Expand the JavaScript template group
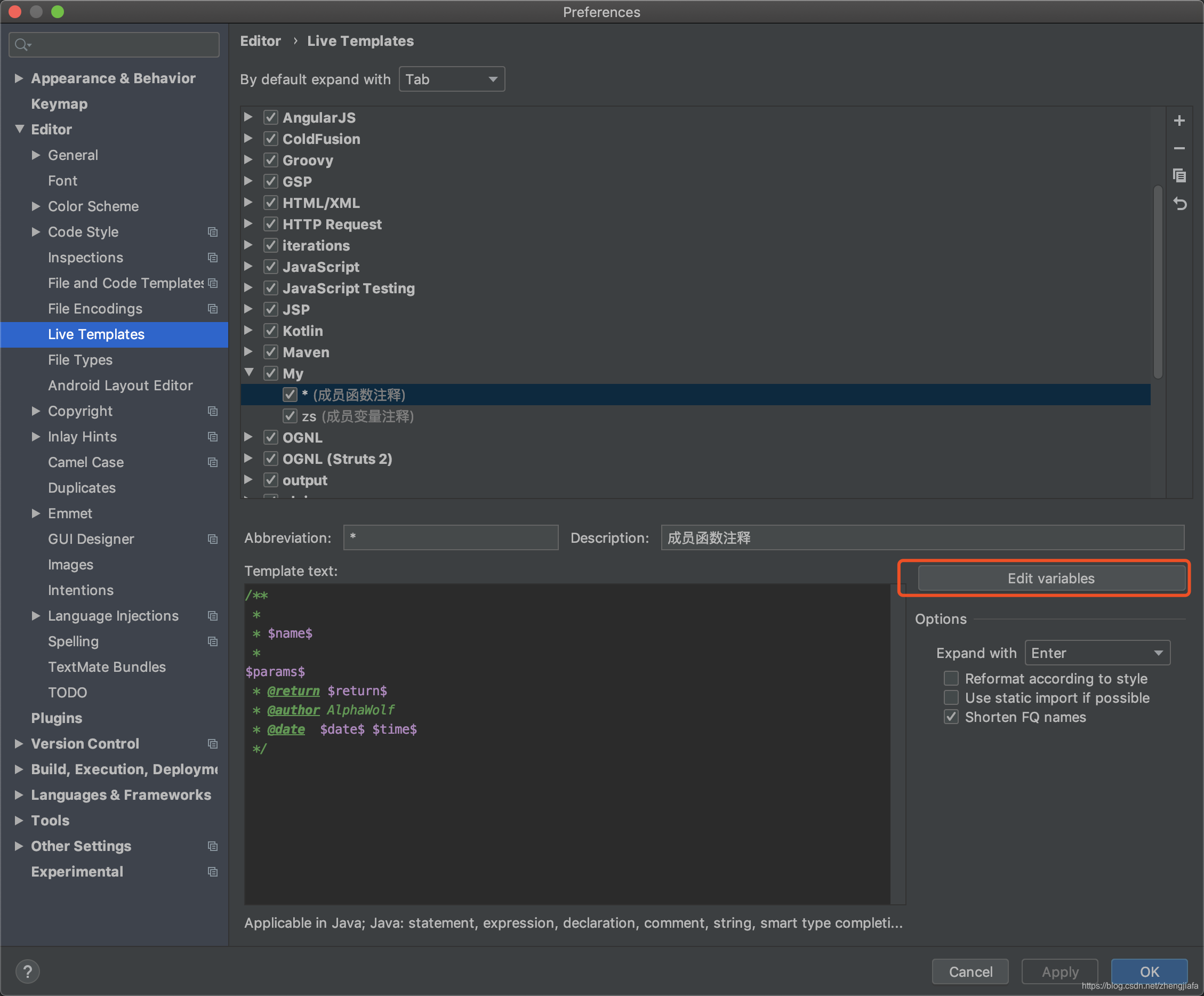1204x996 pixels. click(249, 267)
